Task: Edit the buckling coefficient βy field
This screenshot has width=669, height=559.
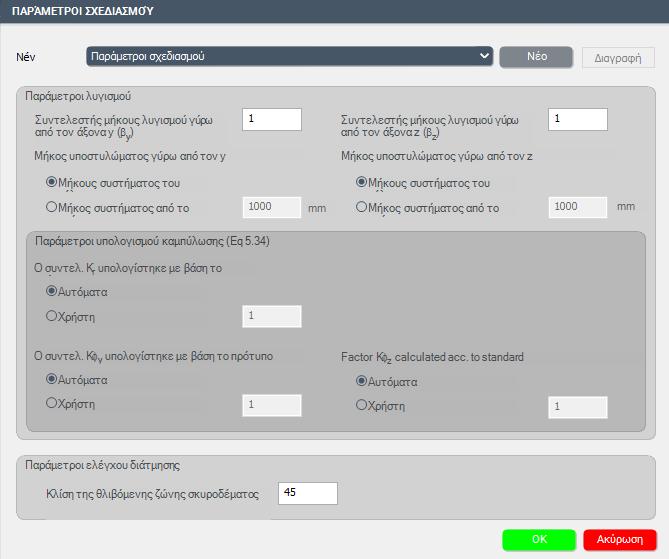Action: coord(272,119)
